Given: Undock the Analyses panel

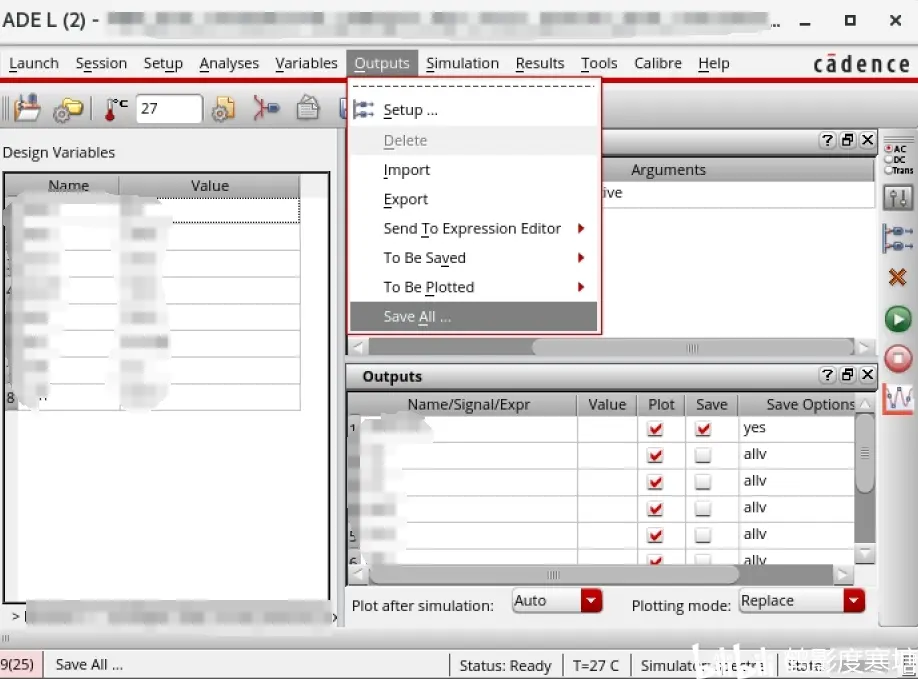Looking at the screenshot, I should click(x=847, y=140).
